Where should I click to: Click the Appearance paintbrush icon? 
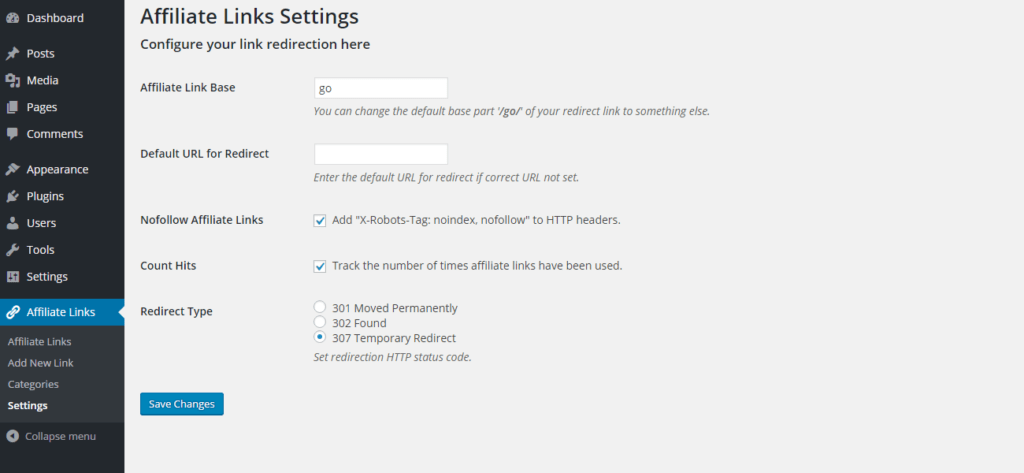tap(12, 169)
